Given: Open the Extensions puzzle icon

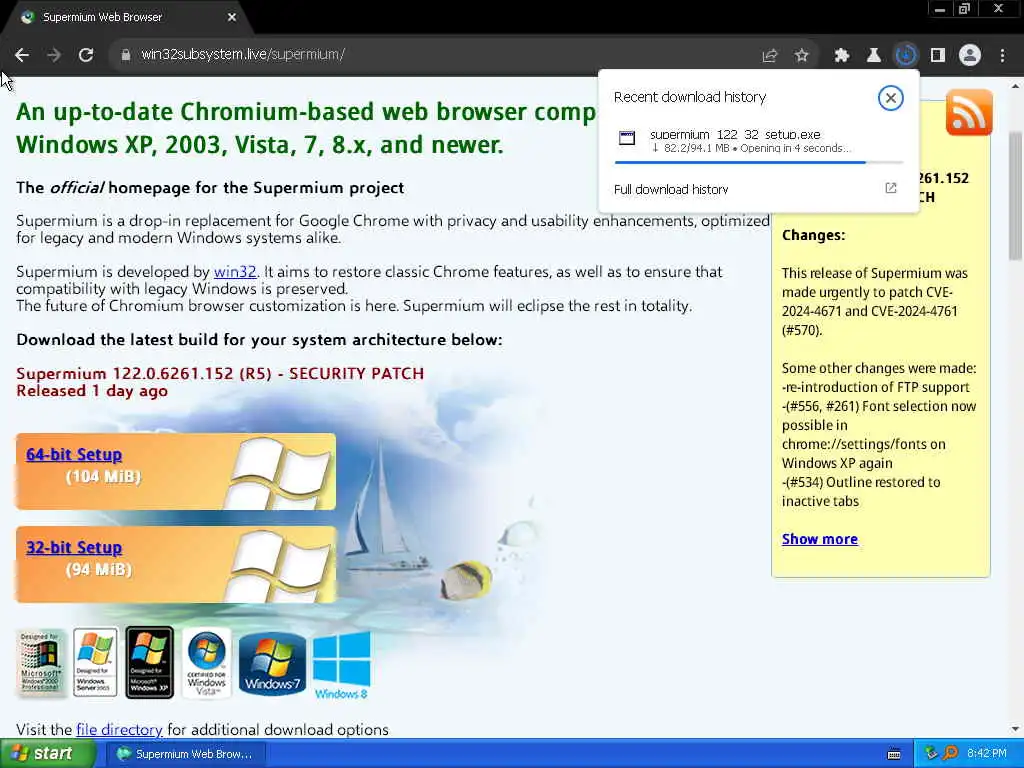Looking at the screenshot, I should pos(842,56).
